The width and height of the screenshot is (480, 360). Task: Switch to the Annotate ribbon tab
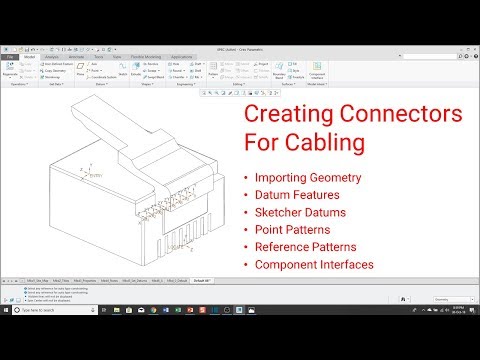point(76,57)
